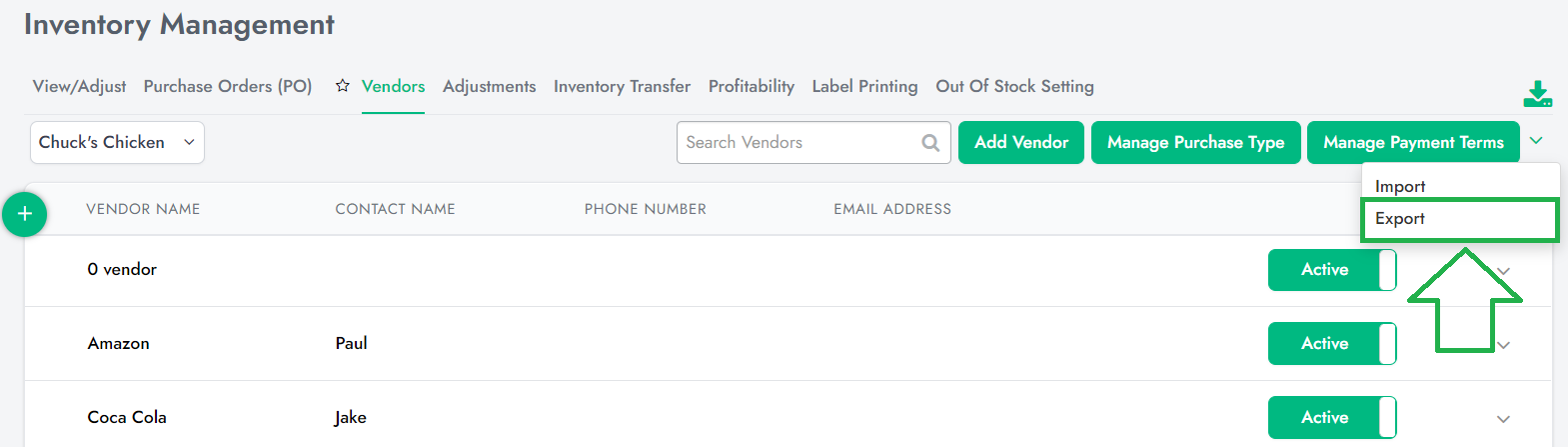Screen dimensions: 1568x447
Task: Click the Add Vendor button
Action: click(x=1021, y=143)
